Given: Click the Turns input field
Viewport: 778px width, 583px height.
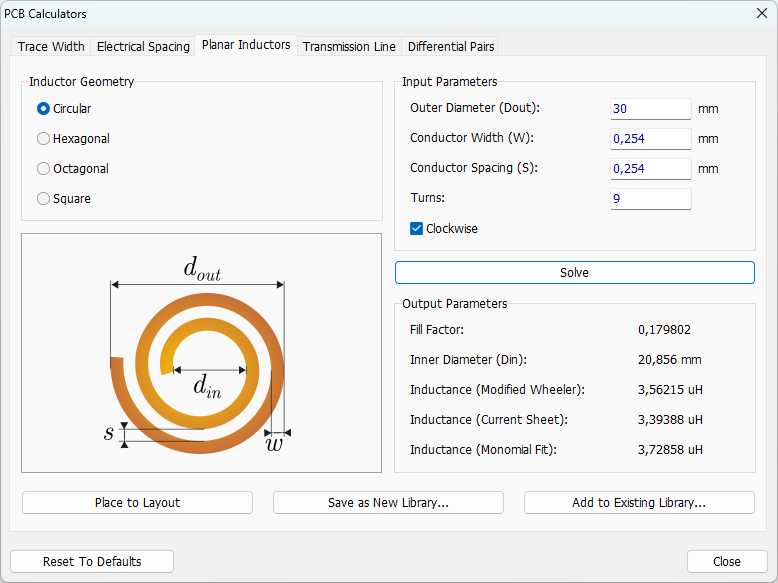Looking at the screenshot, I should click(x=650, y=199).
